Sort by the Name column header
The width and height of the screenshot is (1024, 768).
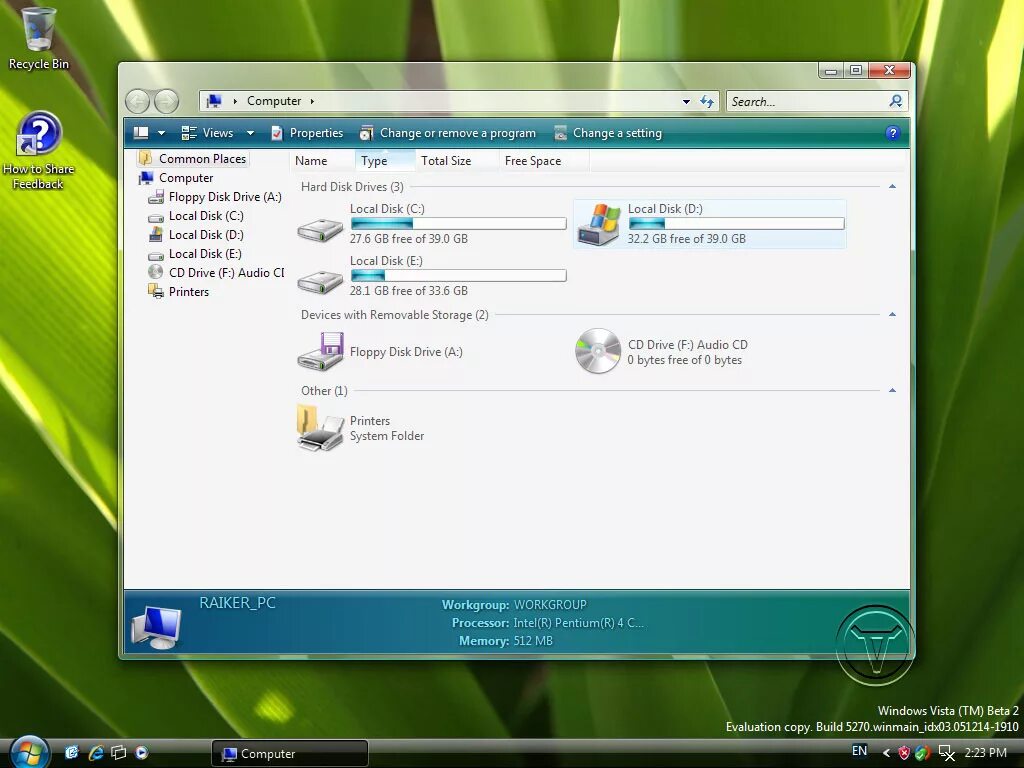coord(321,161)
